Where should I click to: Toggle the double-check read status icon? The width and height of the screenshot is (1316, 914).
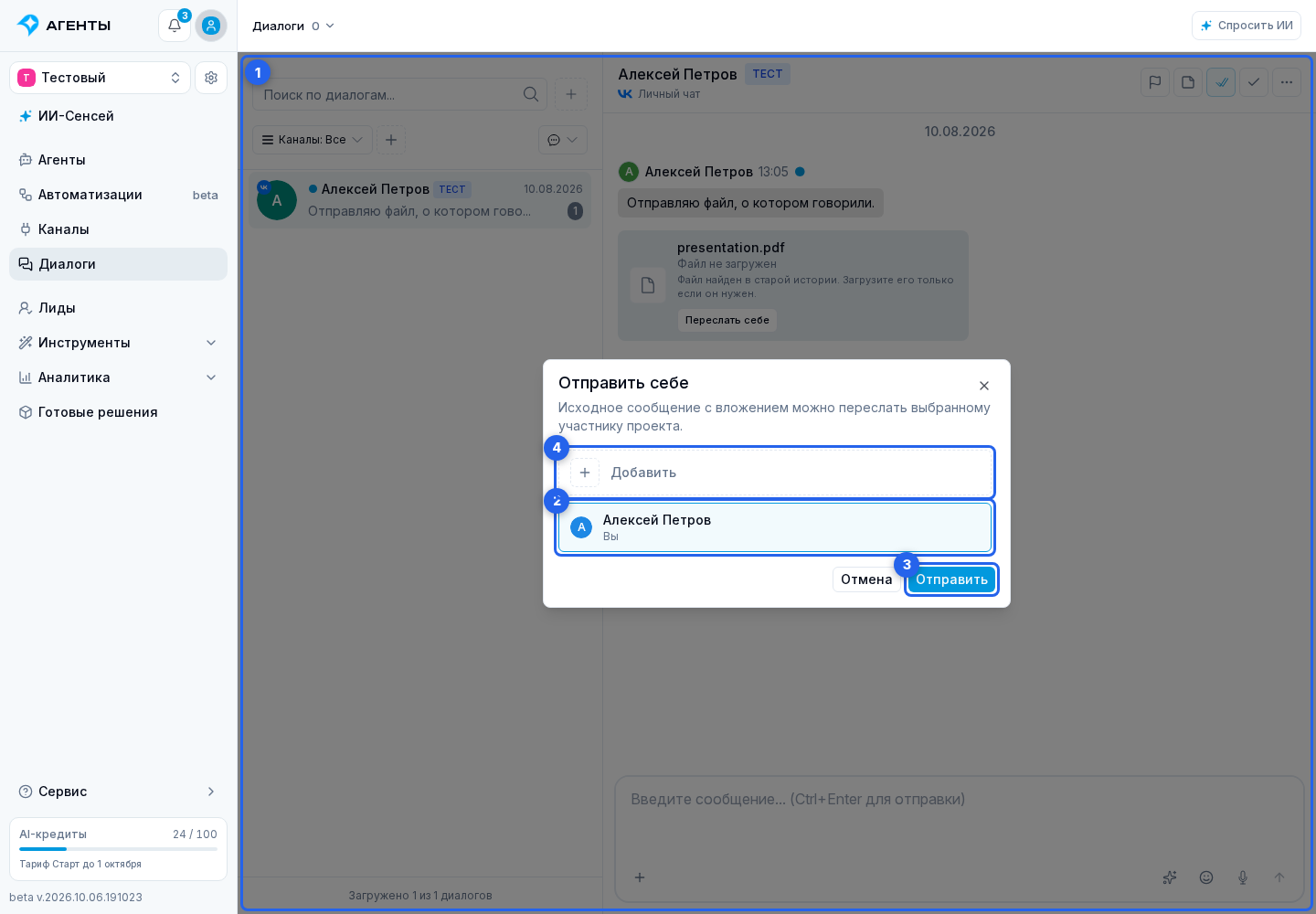(1221, 82)
